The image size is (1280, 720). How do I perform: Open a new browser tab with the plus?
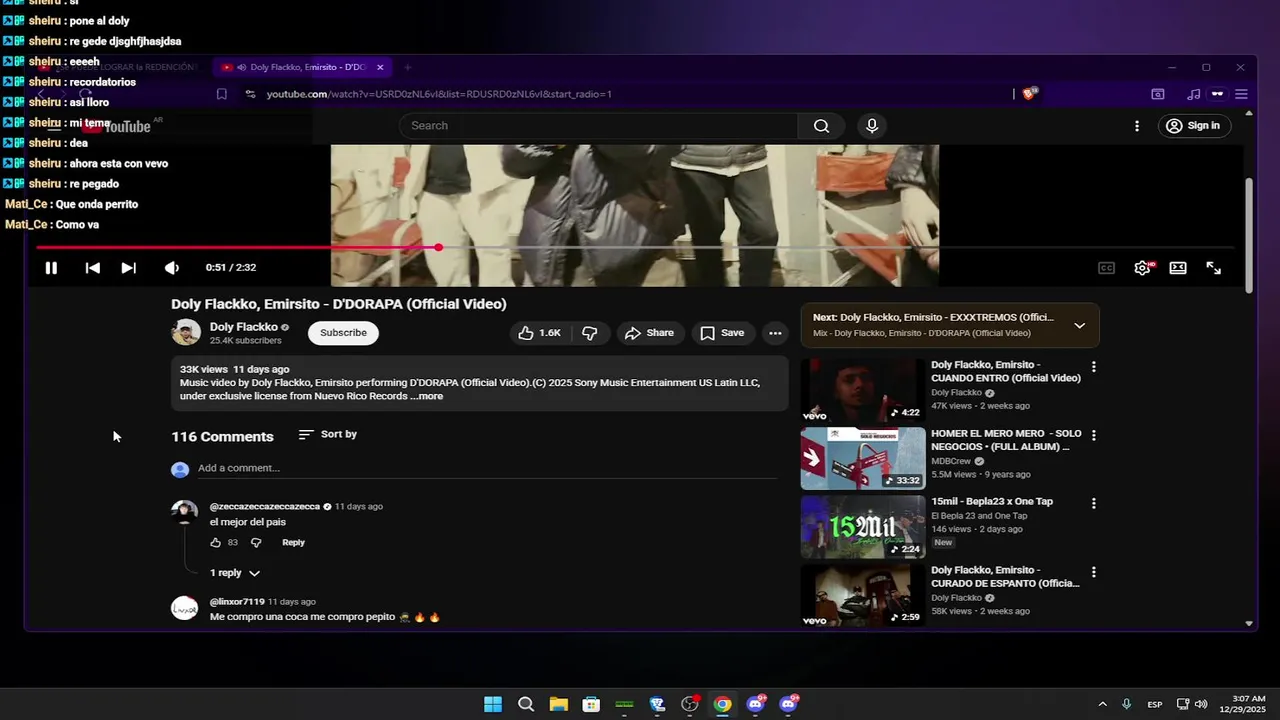pos(407,67)
